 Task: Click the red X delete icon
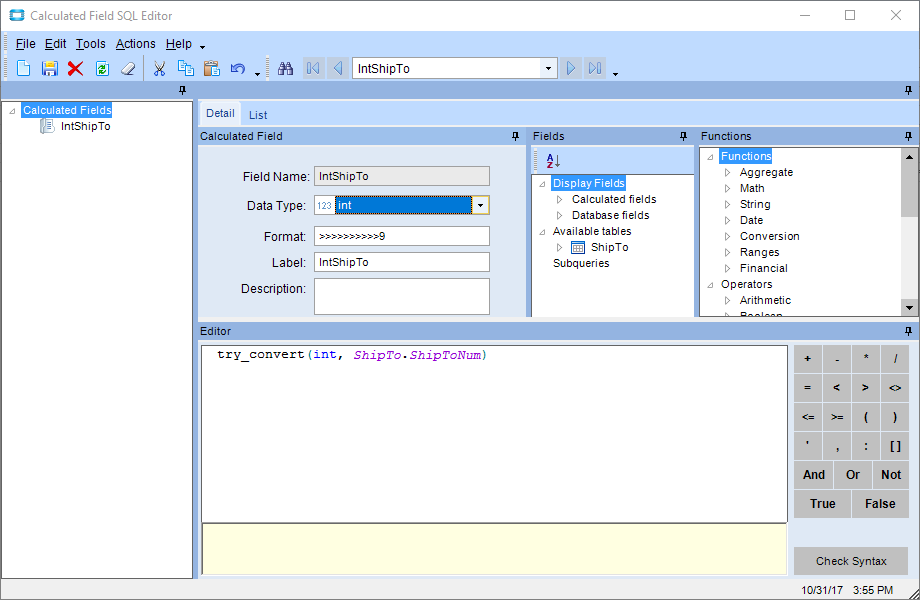point(75,69)
